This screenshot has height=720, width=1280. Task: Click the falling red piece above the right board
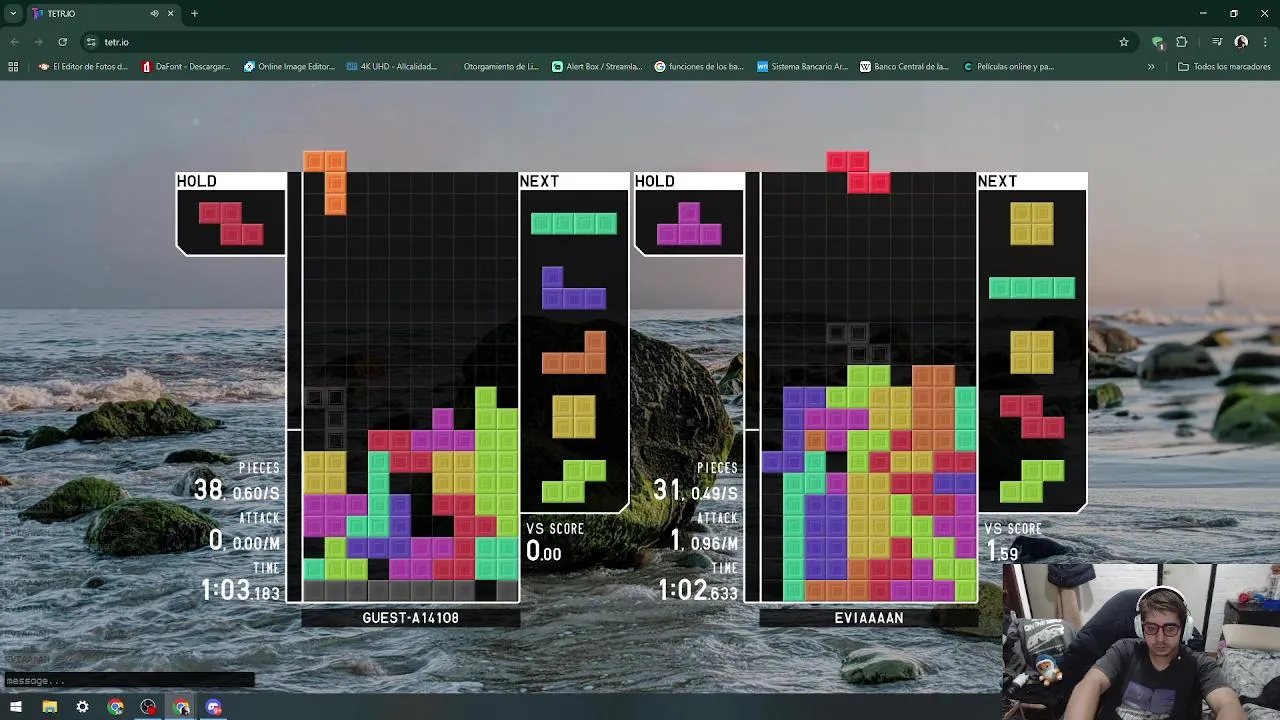click(858, 171)
